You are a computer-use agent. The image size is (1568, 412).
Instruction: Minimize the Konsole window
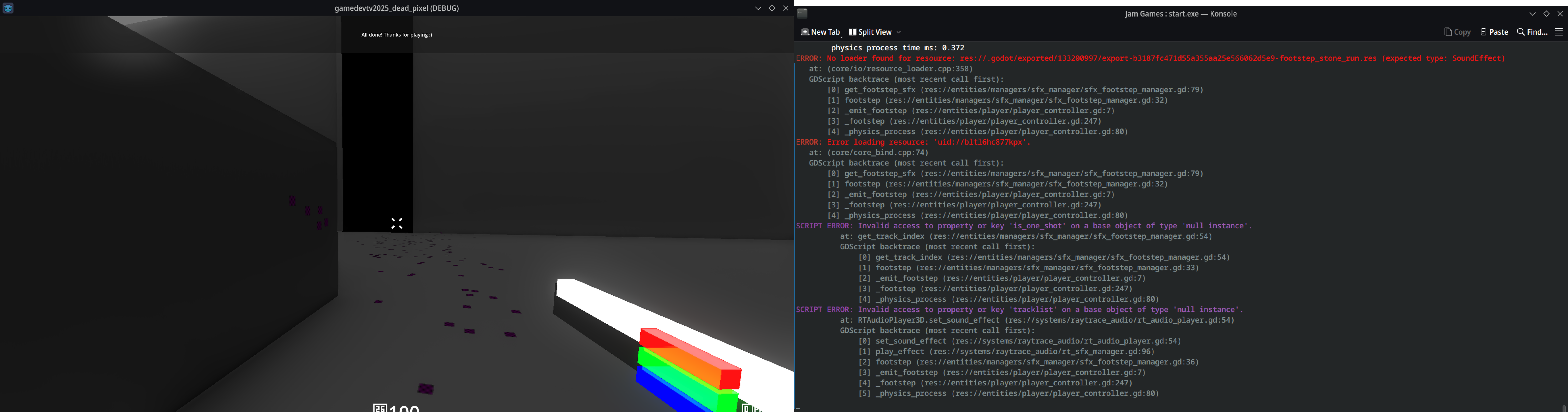(x=1533, y=13)
